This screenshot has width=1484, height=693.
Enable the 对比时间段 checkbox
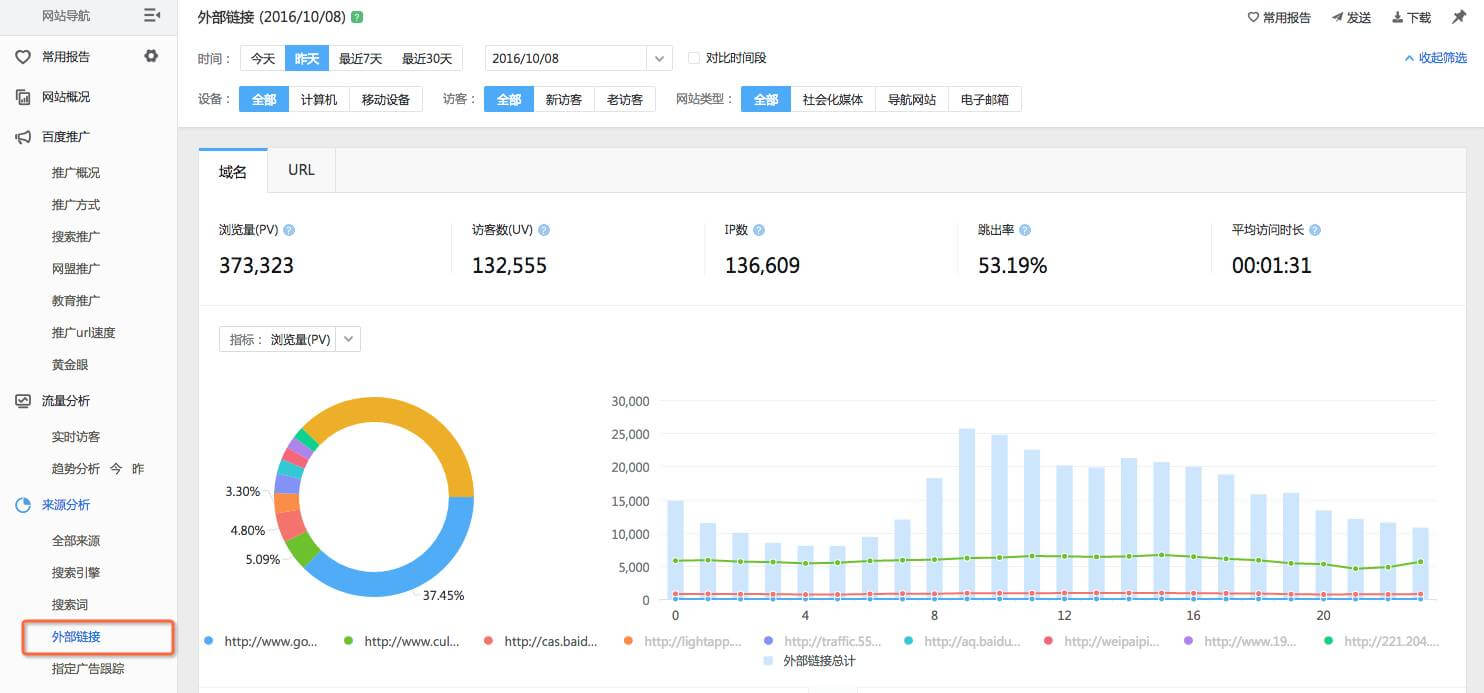click(695, 57)
